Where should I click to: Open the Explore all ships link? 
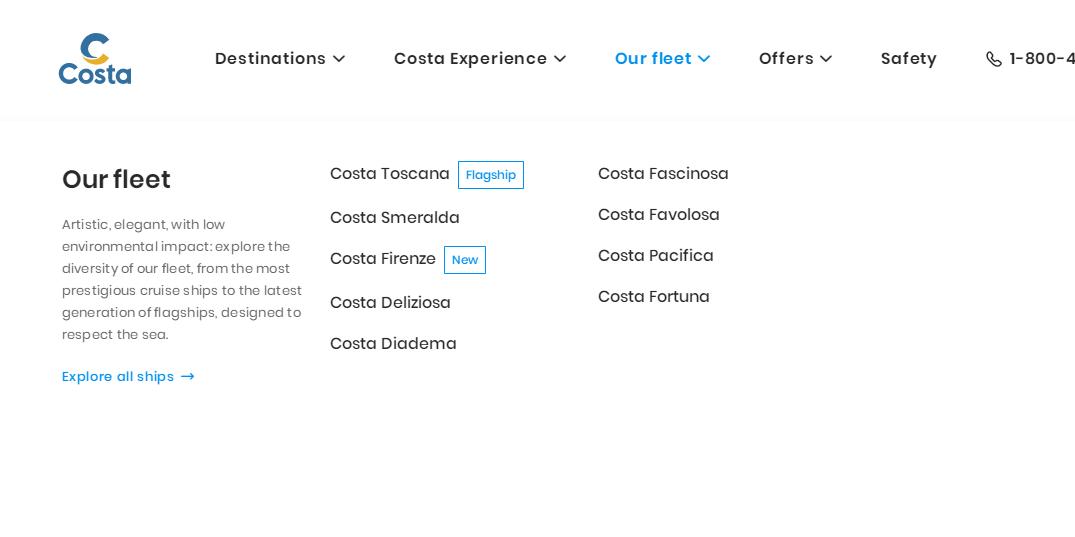(x=118, y=377)
